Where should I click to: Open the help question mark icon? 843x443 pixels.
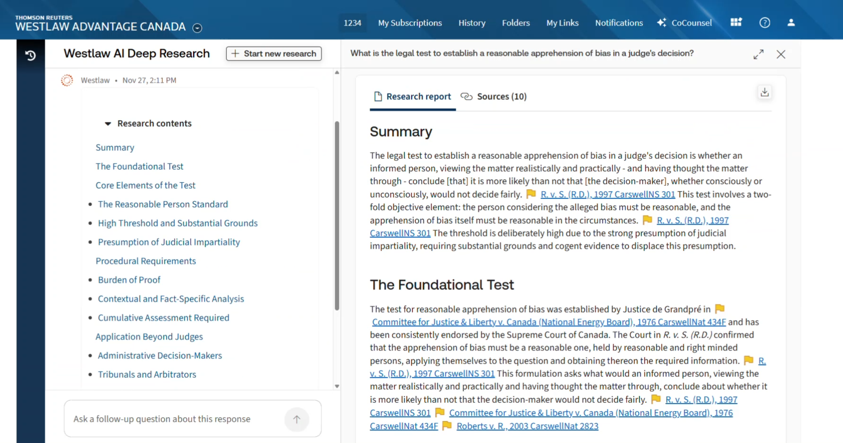pos(765,22)
